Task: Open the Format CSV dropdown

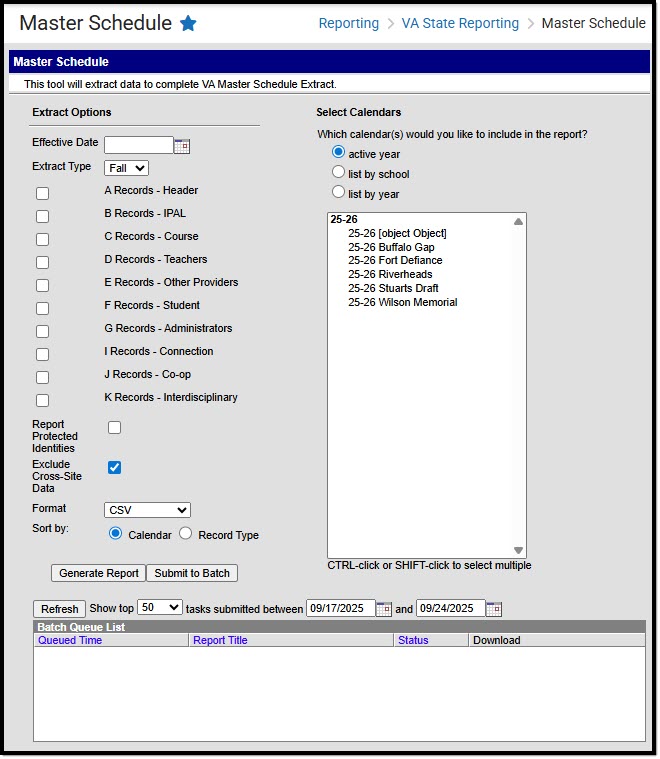Action: pyautogui.click(x=147, y=510)
